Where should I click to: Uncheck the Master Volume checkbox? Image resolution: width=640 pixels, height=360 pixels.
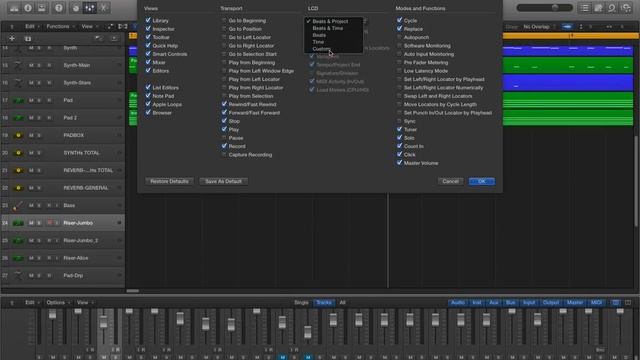tap(400, 162)
